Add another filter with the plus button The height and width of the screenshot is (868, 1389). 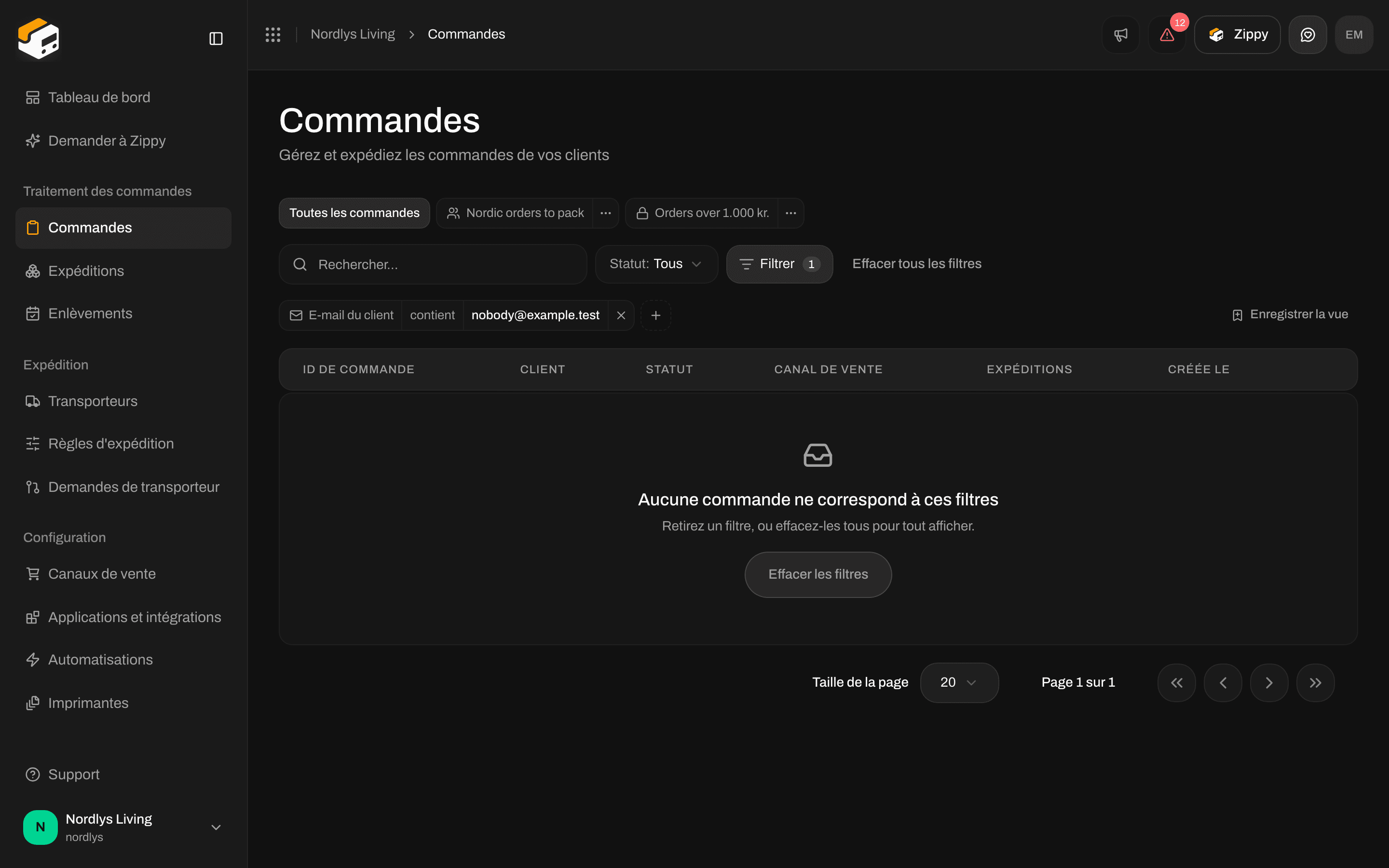point(655,315)
